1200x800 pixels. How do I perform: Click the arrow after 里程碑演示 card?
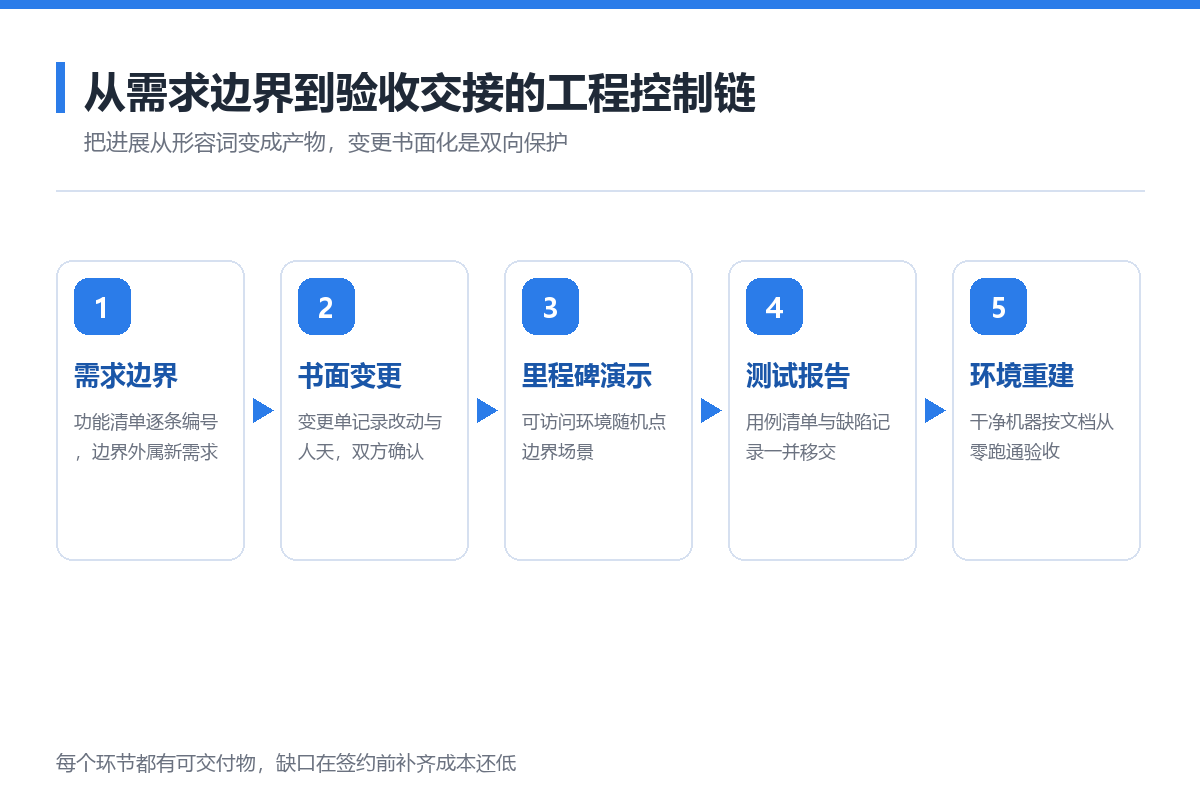click(x=711, y=410)
